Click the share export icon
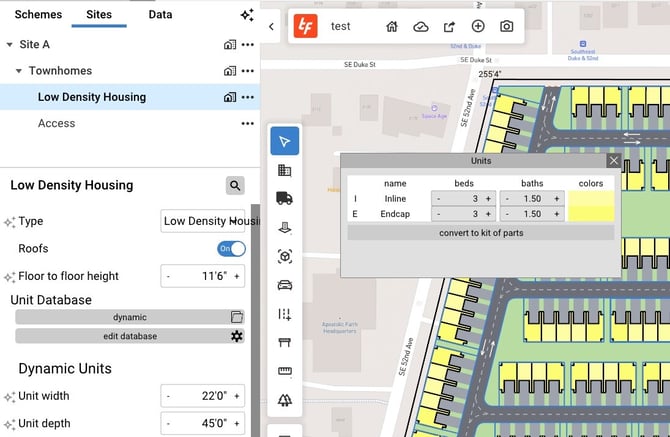The height and width of the screenshot is (437, 670). coord(449,26)
